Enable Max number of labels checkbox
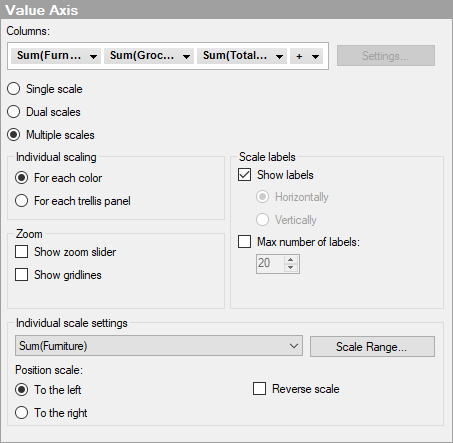453x443 pixels. pos(245,241)
